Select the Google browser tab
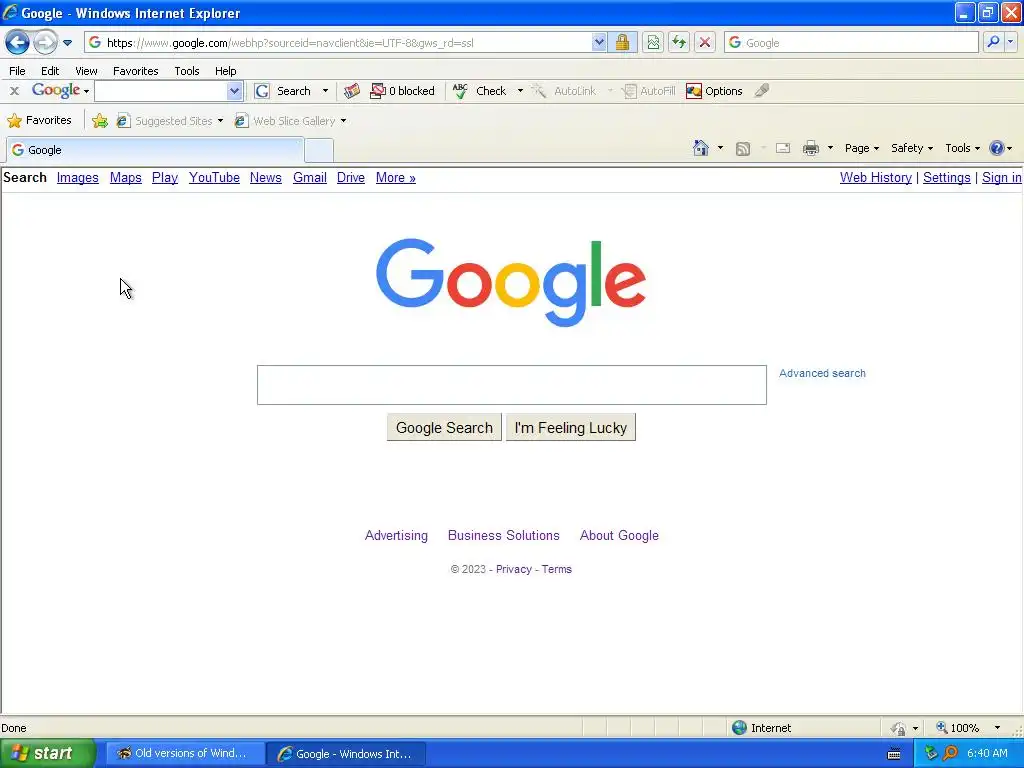 tap(155, 150)
